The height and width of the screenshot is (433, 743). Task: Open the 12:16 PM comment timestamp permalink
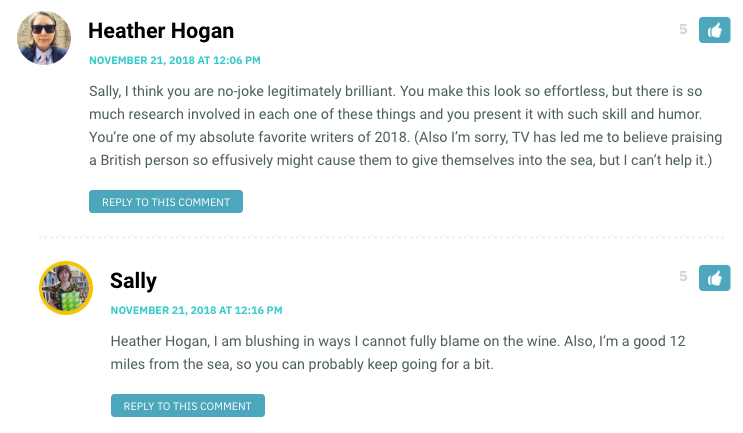pyautogui.click(x=196, y=310)
